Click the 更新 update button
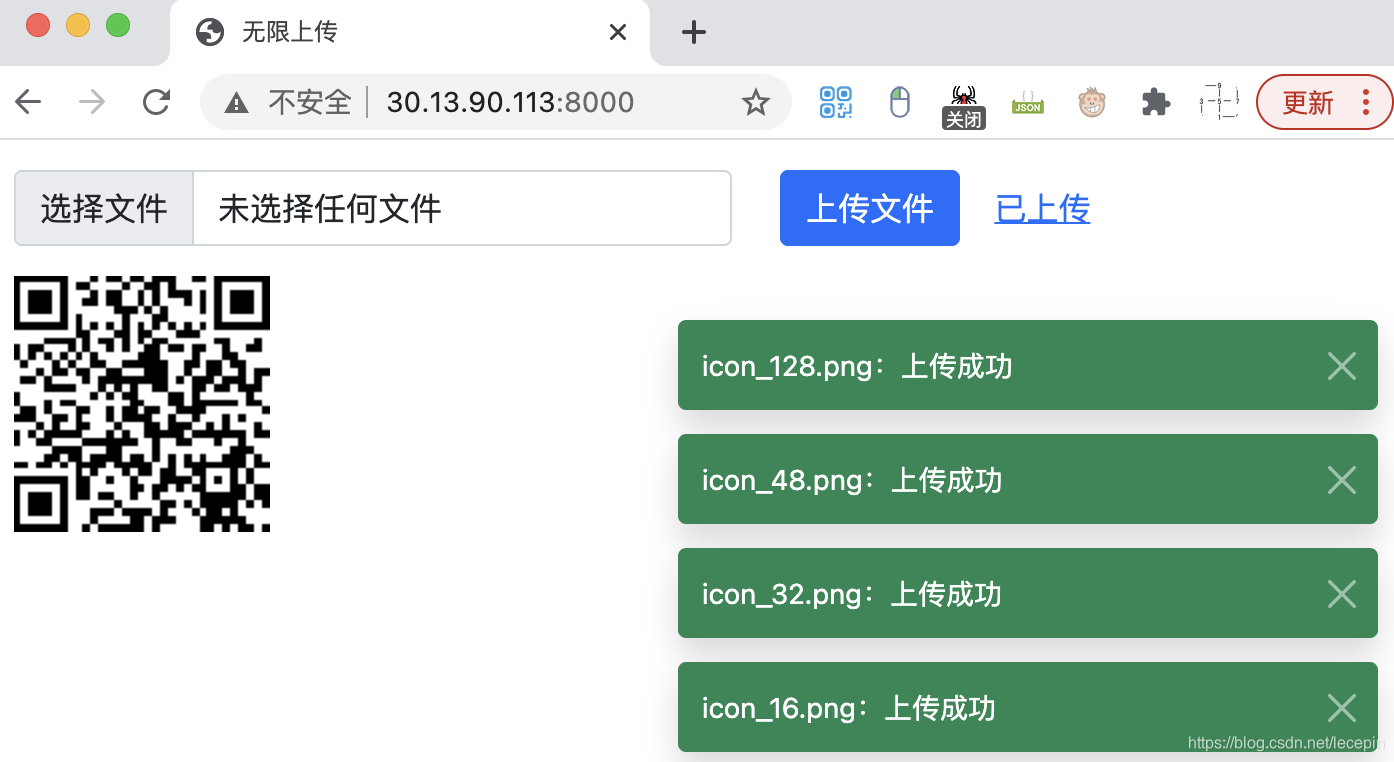 pos(1324,102)
